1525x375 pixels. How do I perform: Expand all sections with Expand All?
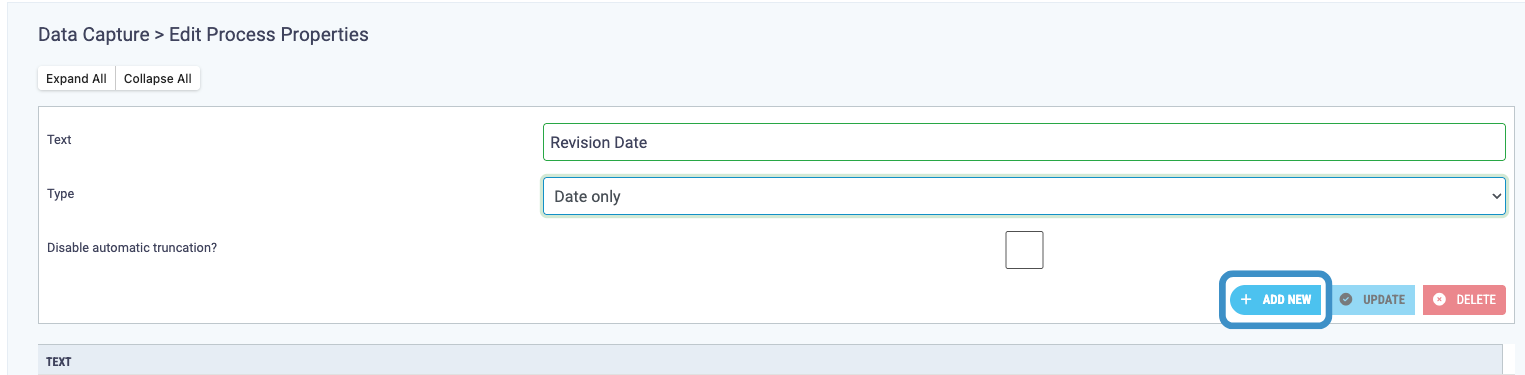[76, 78]
